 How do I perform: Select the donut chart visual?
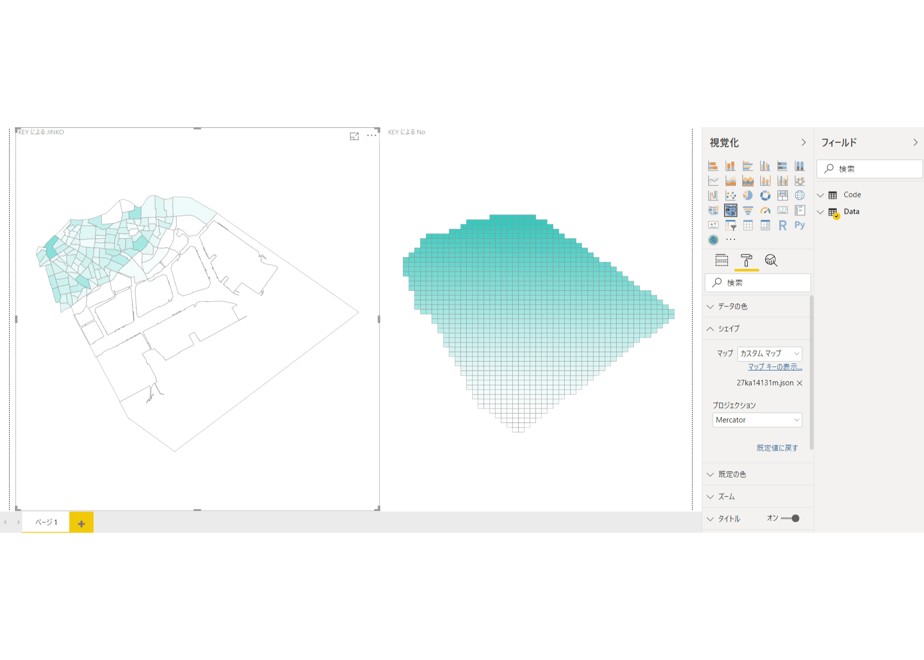pos(765,195)
